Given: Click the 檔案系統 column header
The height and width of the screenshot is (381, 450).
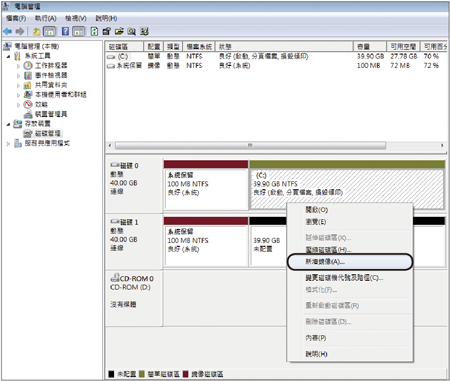Looking at the screenshot, I should pos(199,47).
